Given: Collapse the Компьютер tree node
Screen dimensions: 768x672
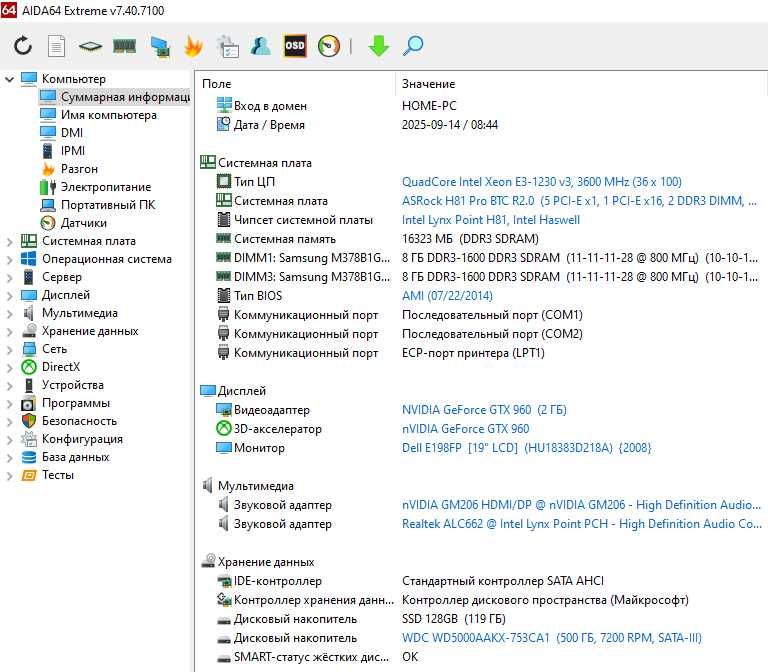Looking at the screenshot, I should [9, 79].
